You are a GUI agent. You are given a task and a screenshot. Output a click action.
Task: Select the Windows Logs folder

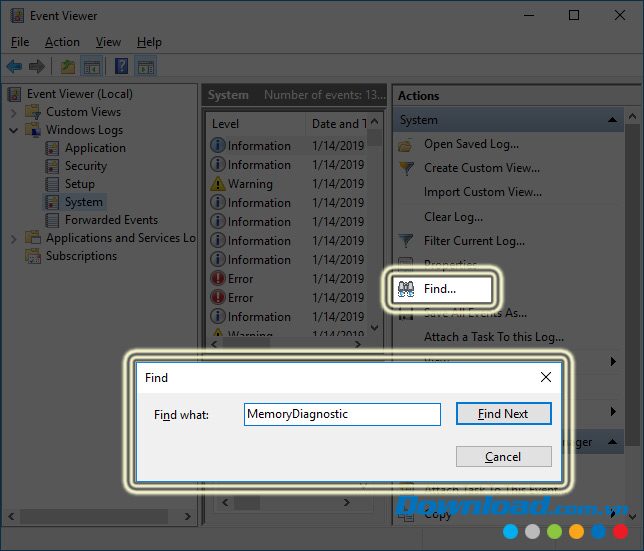[x=84, y=130]
